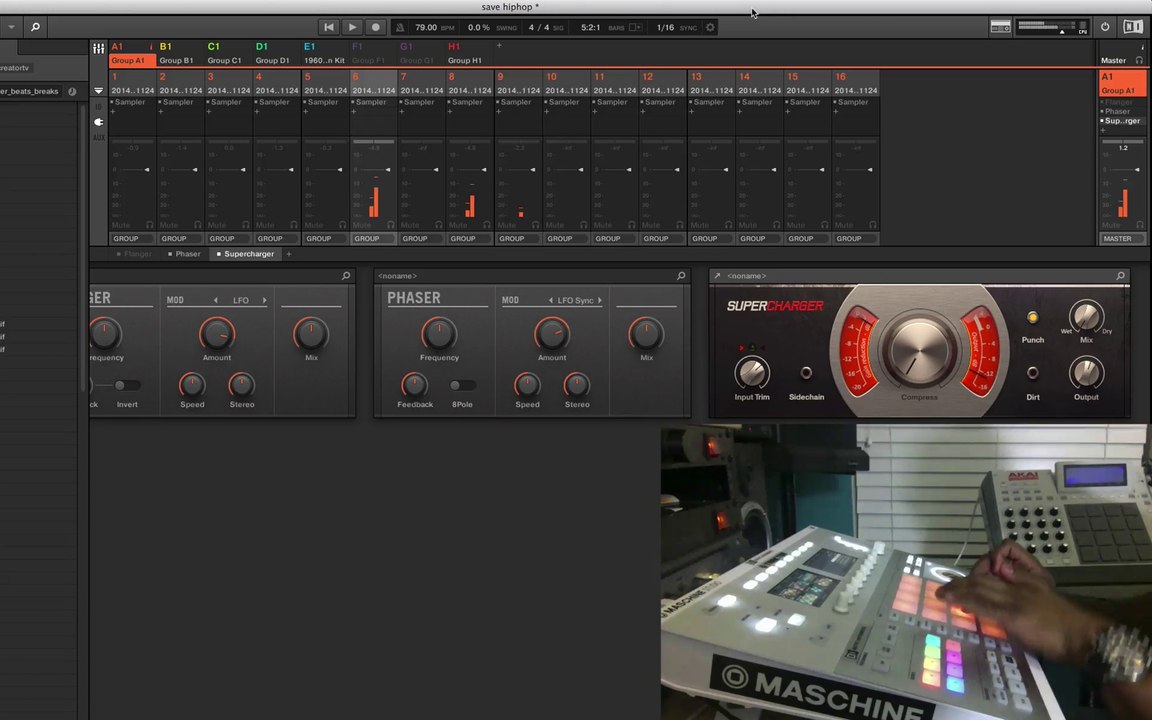Toggle the controller keyboard view icon
Screen dimensions: 1152x720
pyautogui.click(x=1001, y=27)
